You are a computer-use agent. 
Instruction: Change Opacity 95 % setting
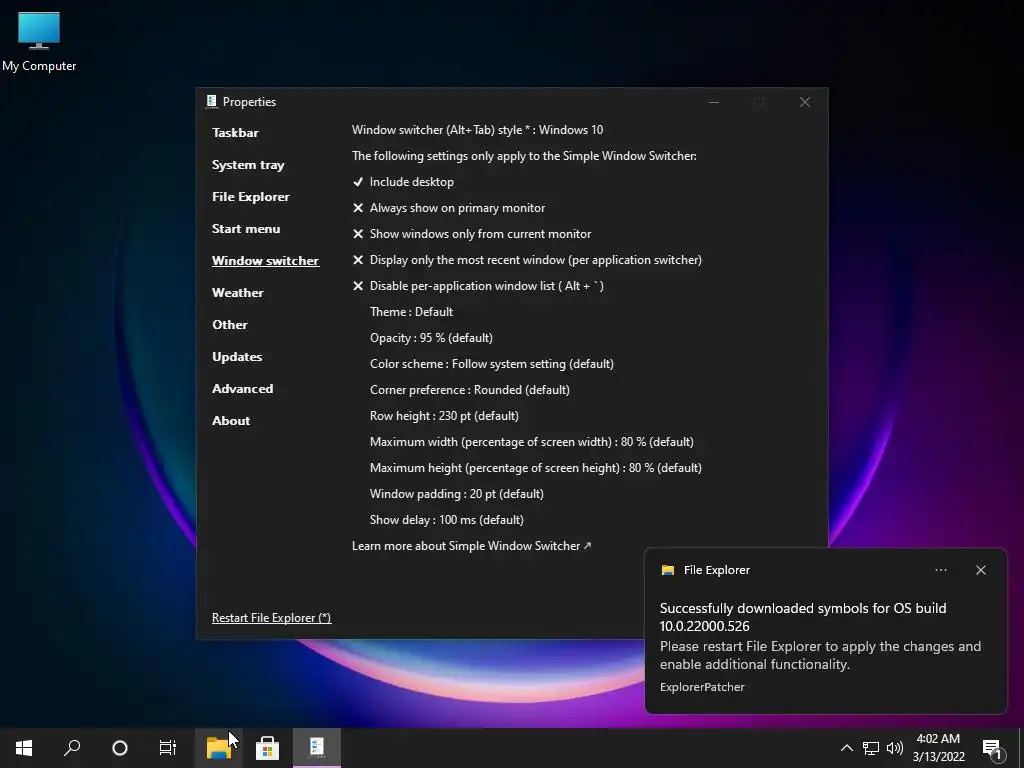(431, 338)
